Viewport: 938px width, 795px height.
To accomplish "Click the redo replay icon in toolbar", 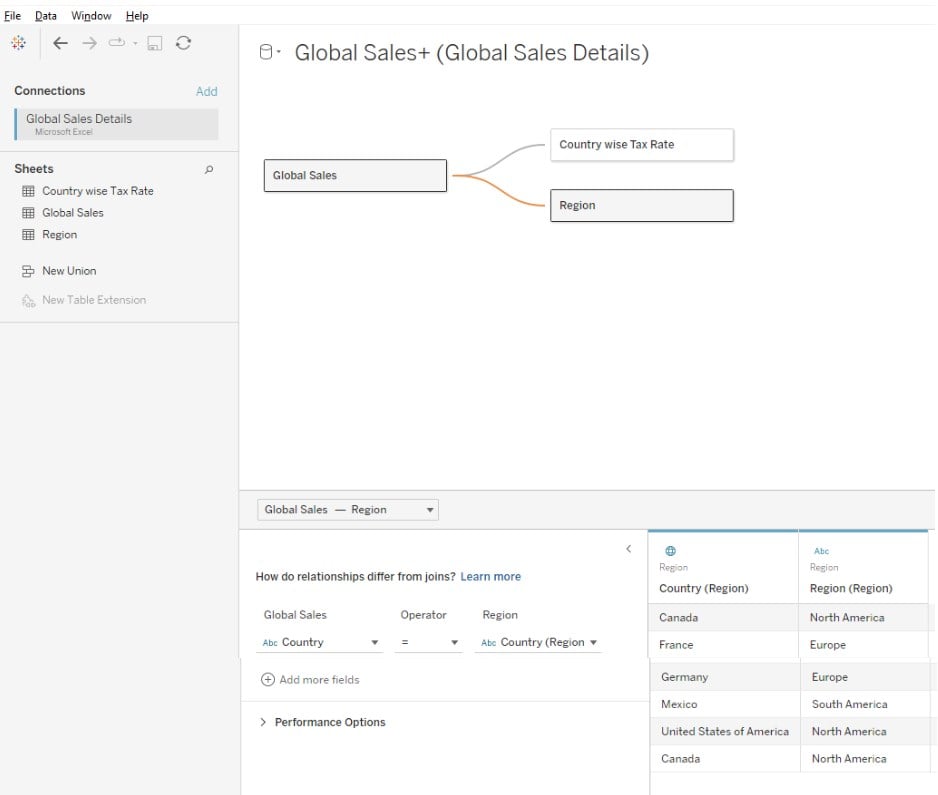I will [x=117, y=42].
